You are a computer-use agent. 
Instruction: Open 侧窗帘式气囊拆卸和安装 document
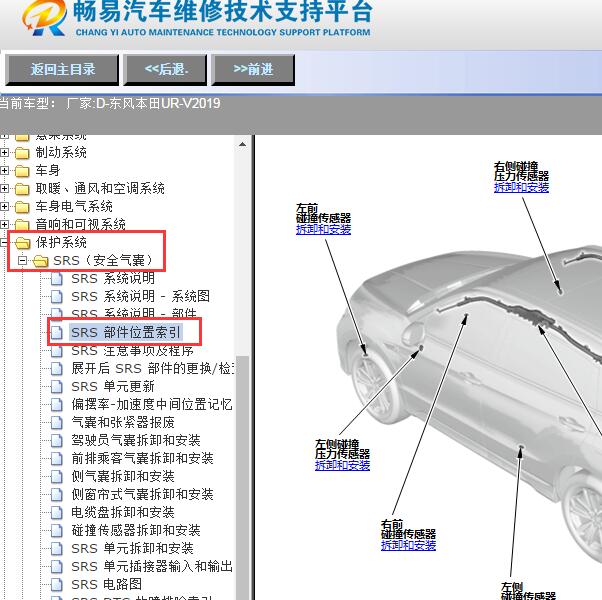coord(142,494)
